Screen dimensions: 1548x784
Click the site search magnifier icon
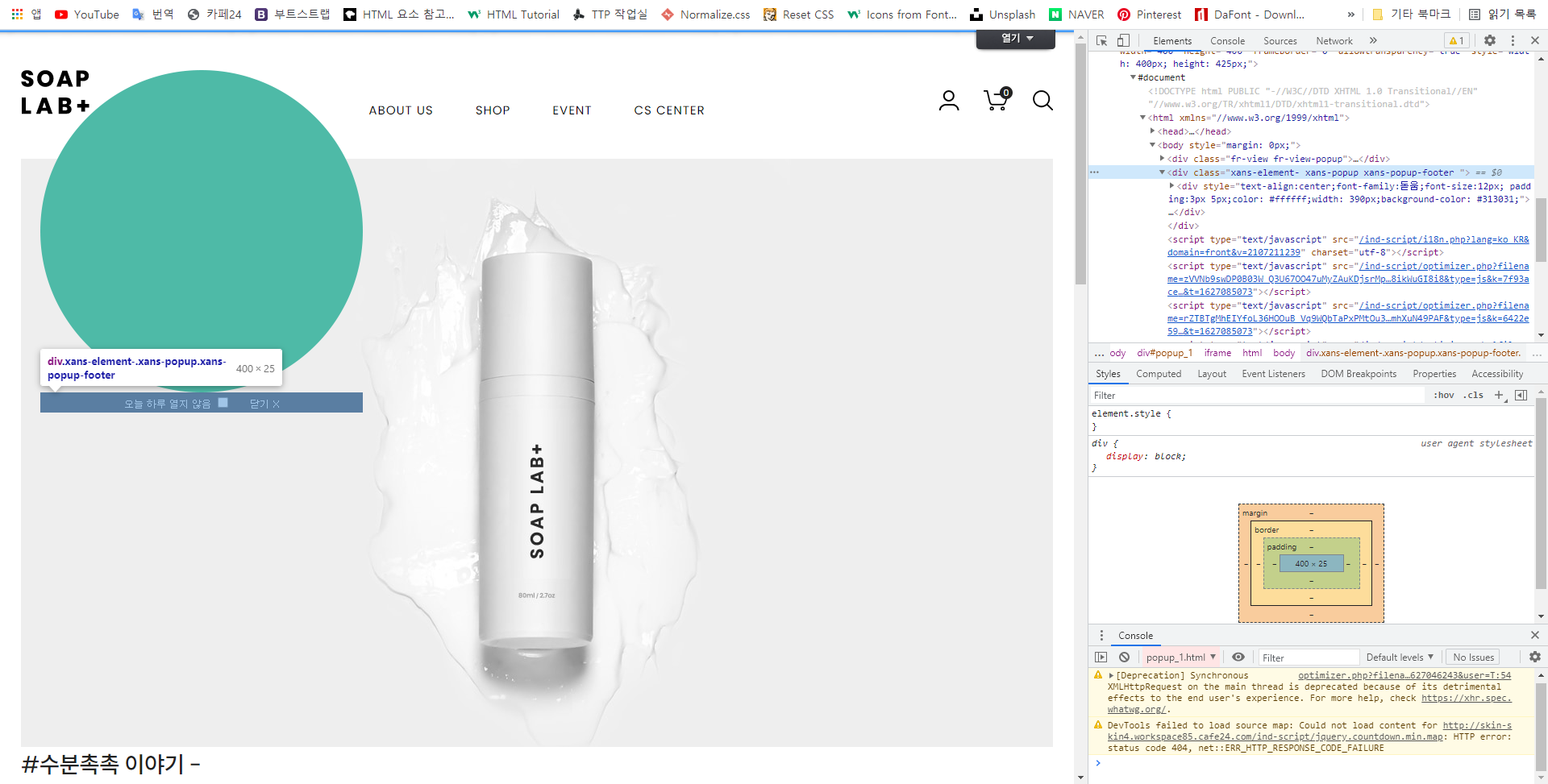(x=1042, y=101)
